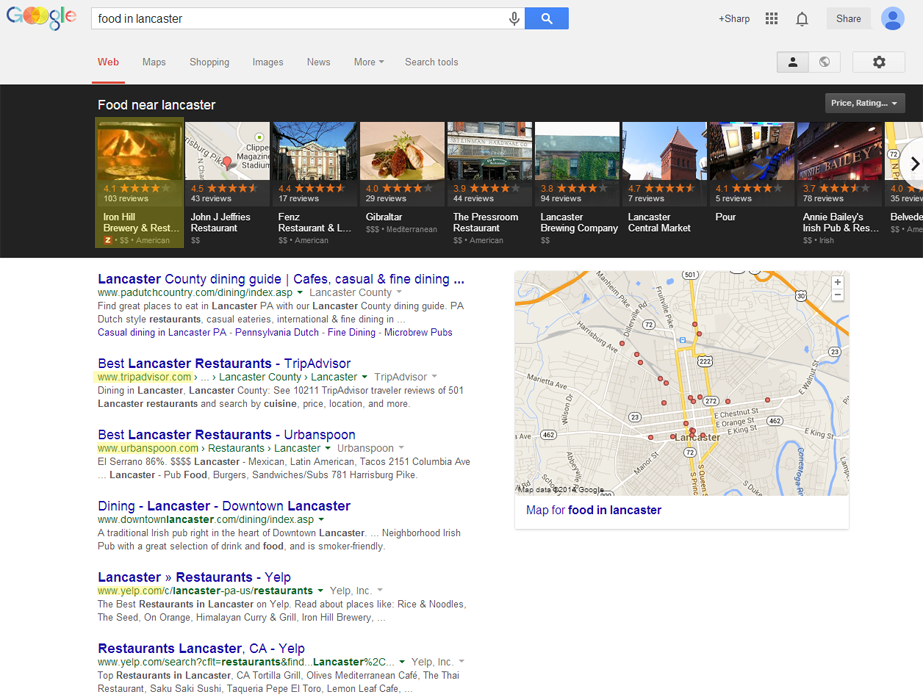
Task: Open the Gibraltar dish photo
Action: pos(403,151)
